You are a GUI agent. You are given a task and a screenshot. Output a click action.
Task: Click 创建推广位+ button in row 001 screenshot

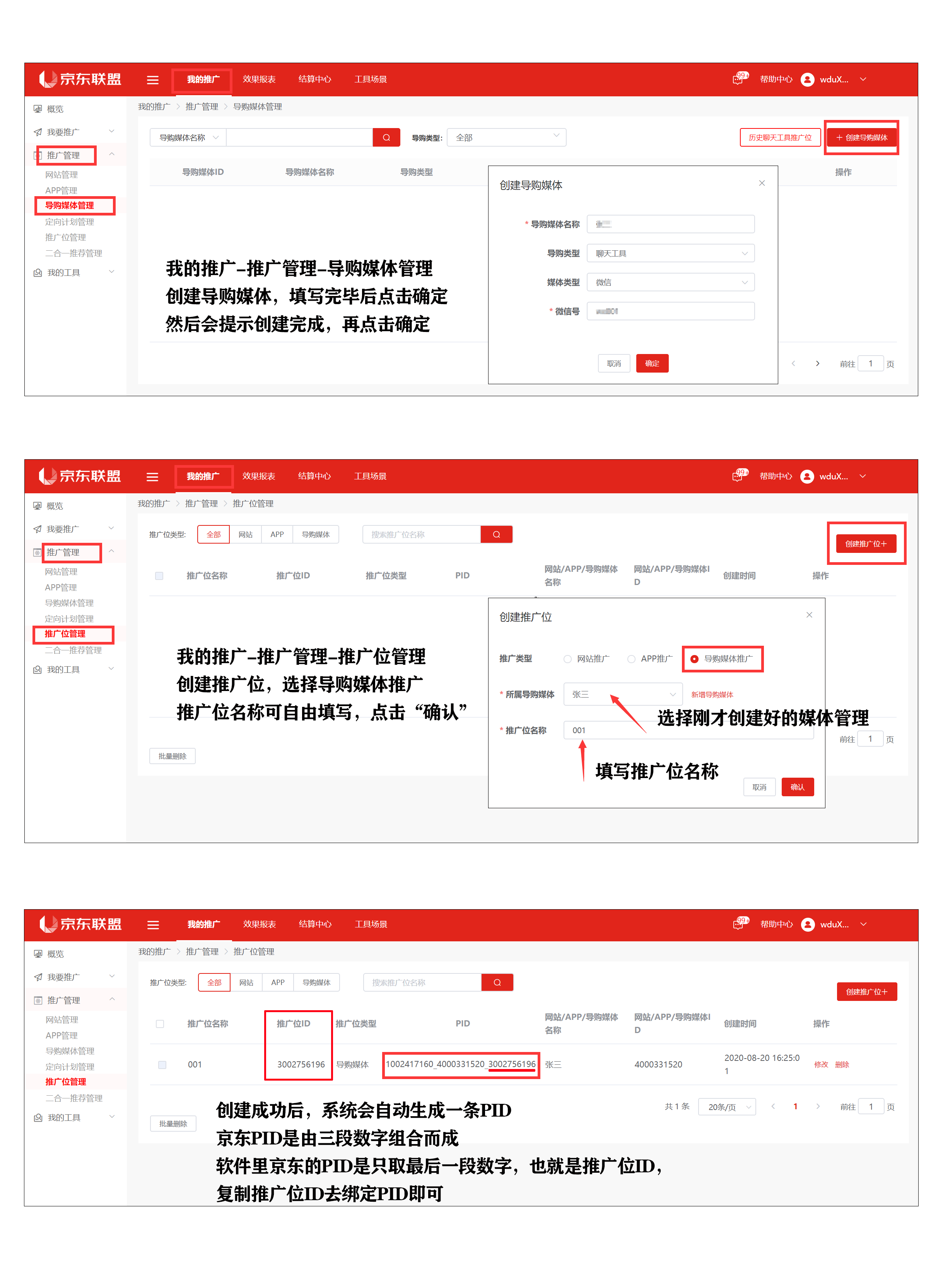[866, 992]
